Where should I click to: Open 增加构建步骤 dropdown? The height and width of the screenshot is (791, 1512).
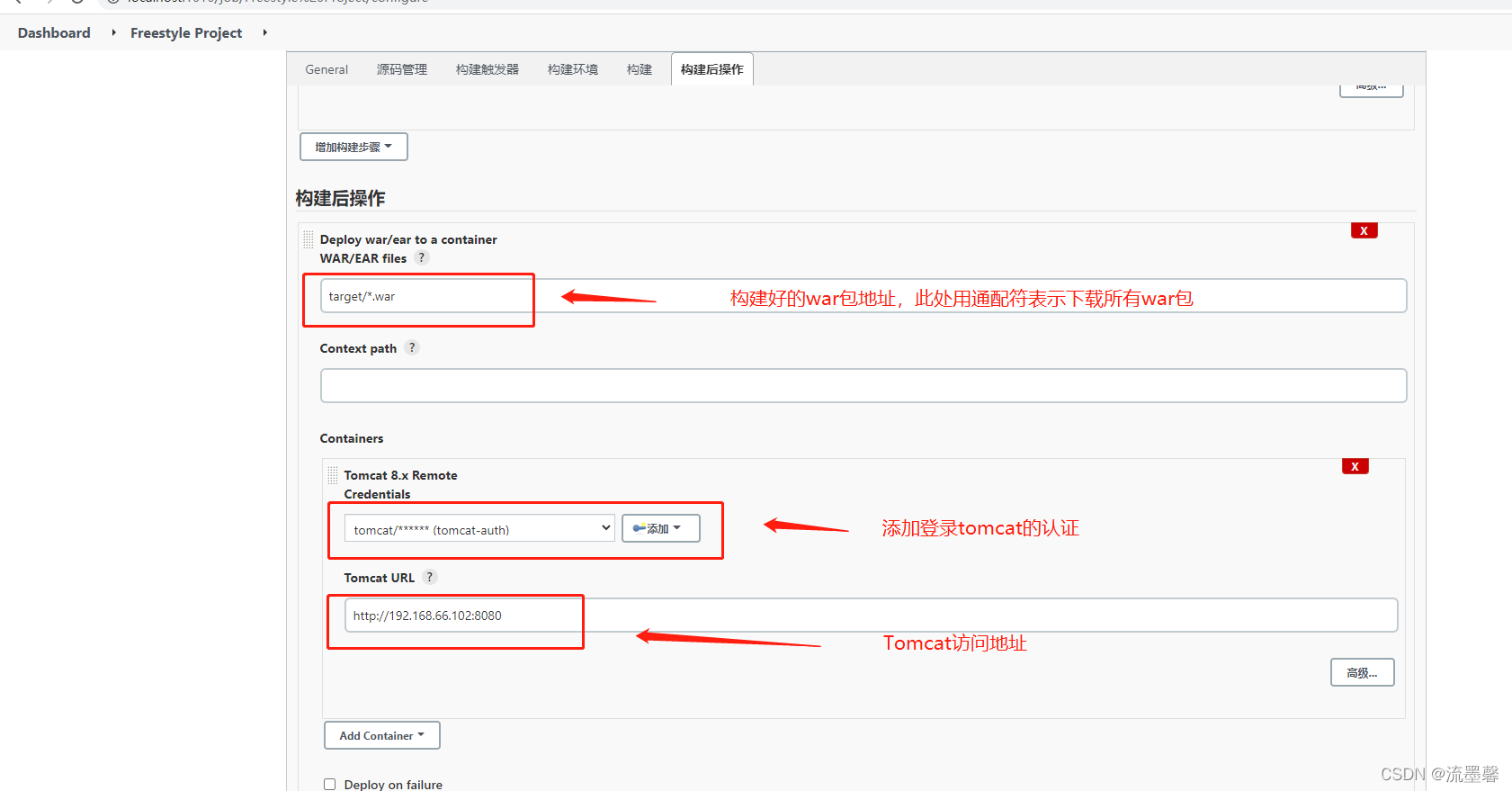[x=353, y=147]
